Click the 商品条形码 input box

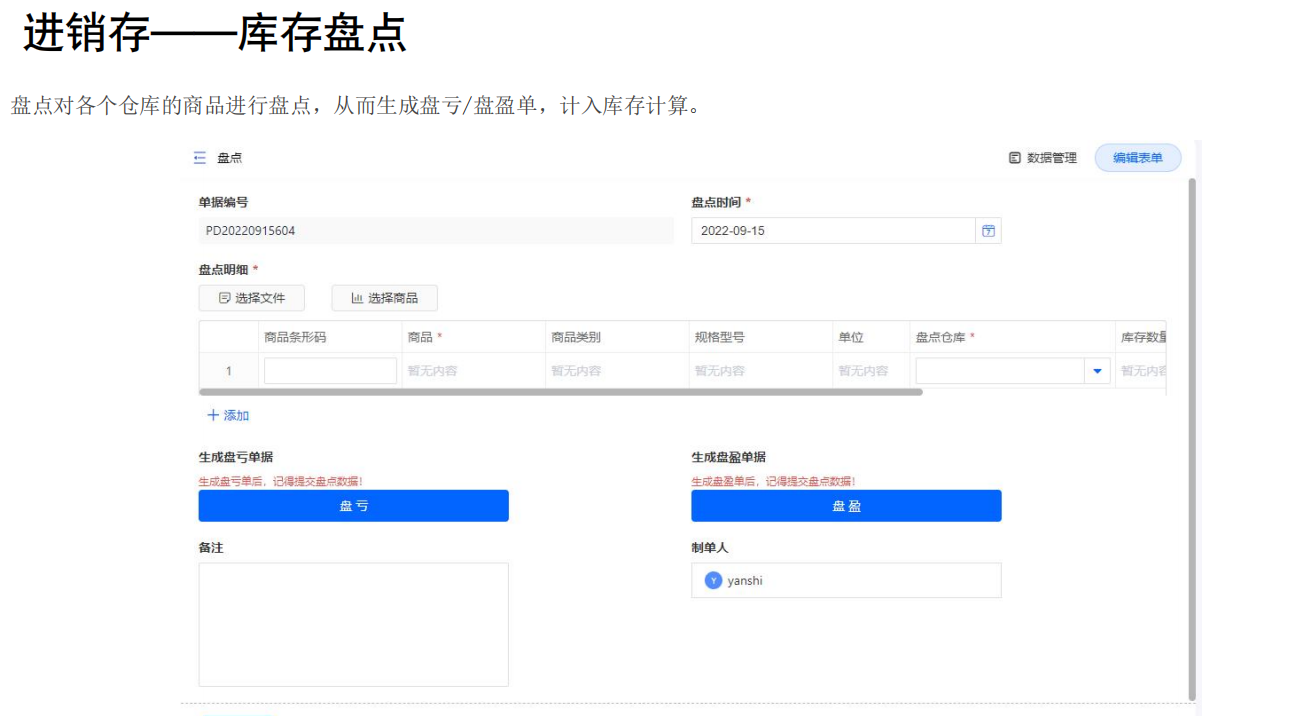[330, 371]
